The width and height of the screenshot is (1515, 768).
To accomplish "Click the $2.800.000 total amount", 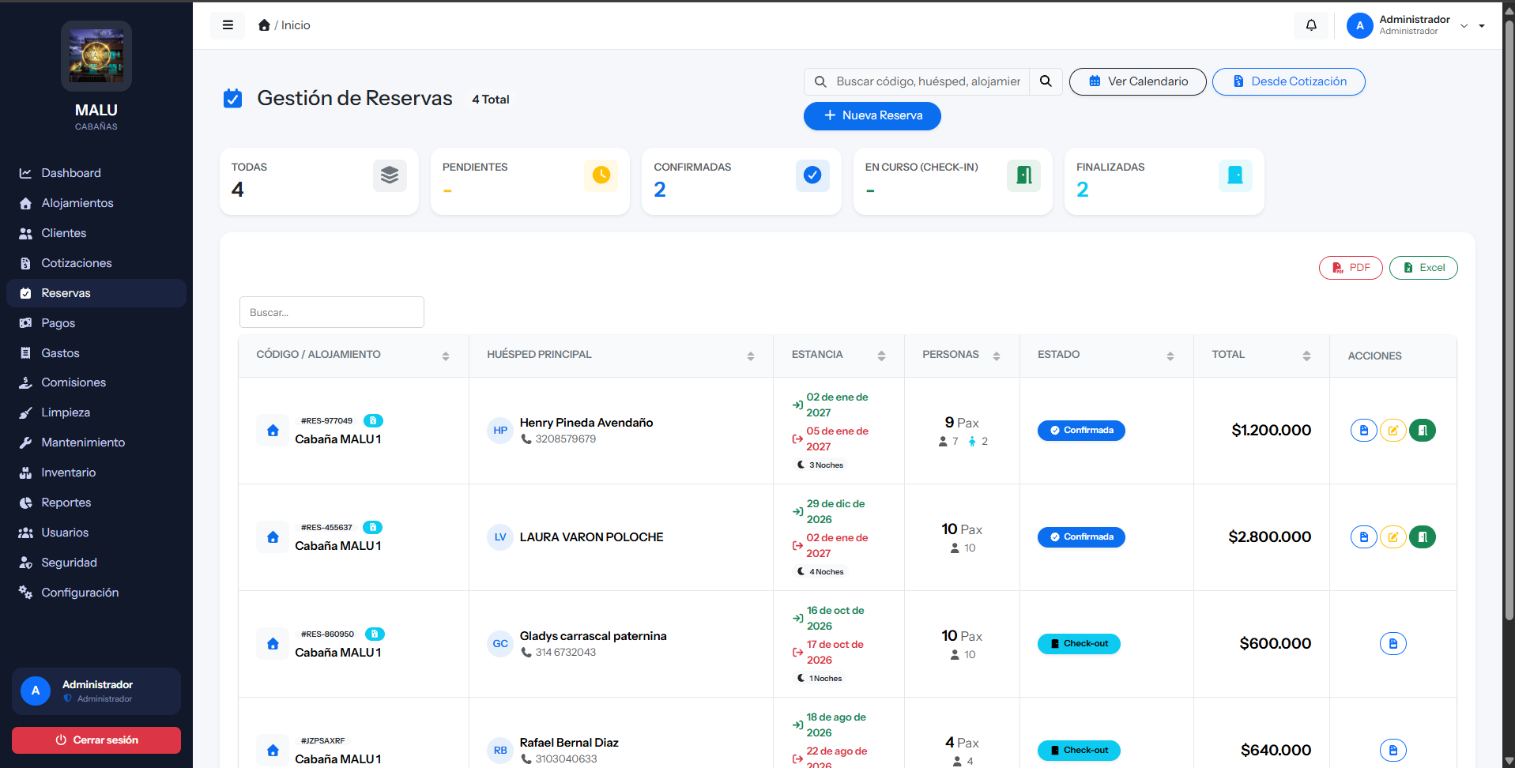I will coord(1270,537).
